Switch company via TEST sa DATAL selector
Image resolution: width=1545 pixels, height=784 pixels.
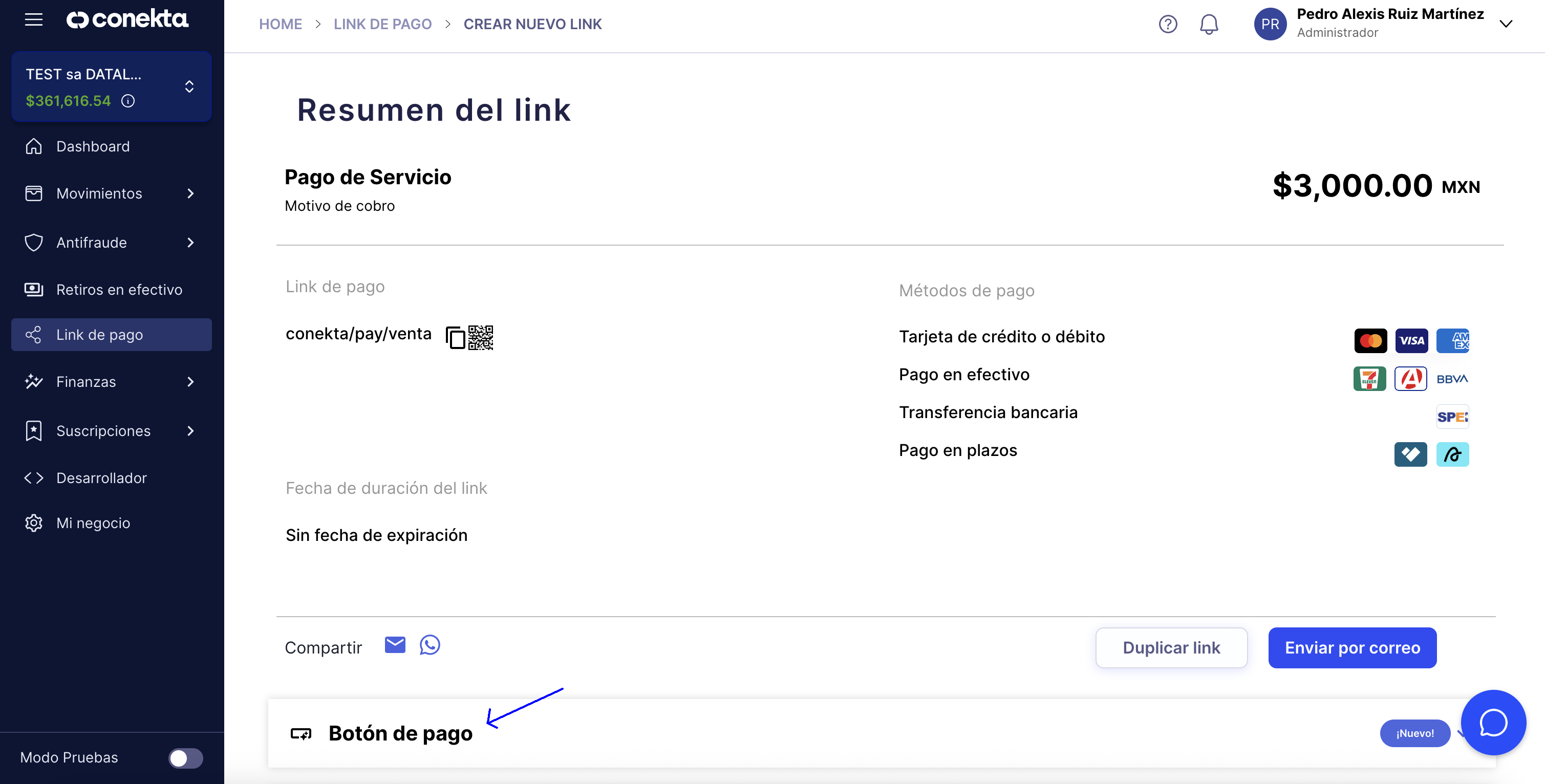coord(112,87)
